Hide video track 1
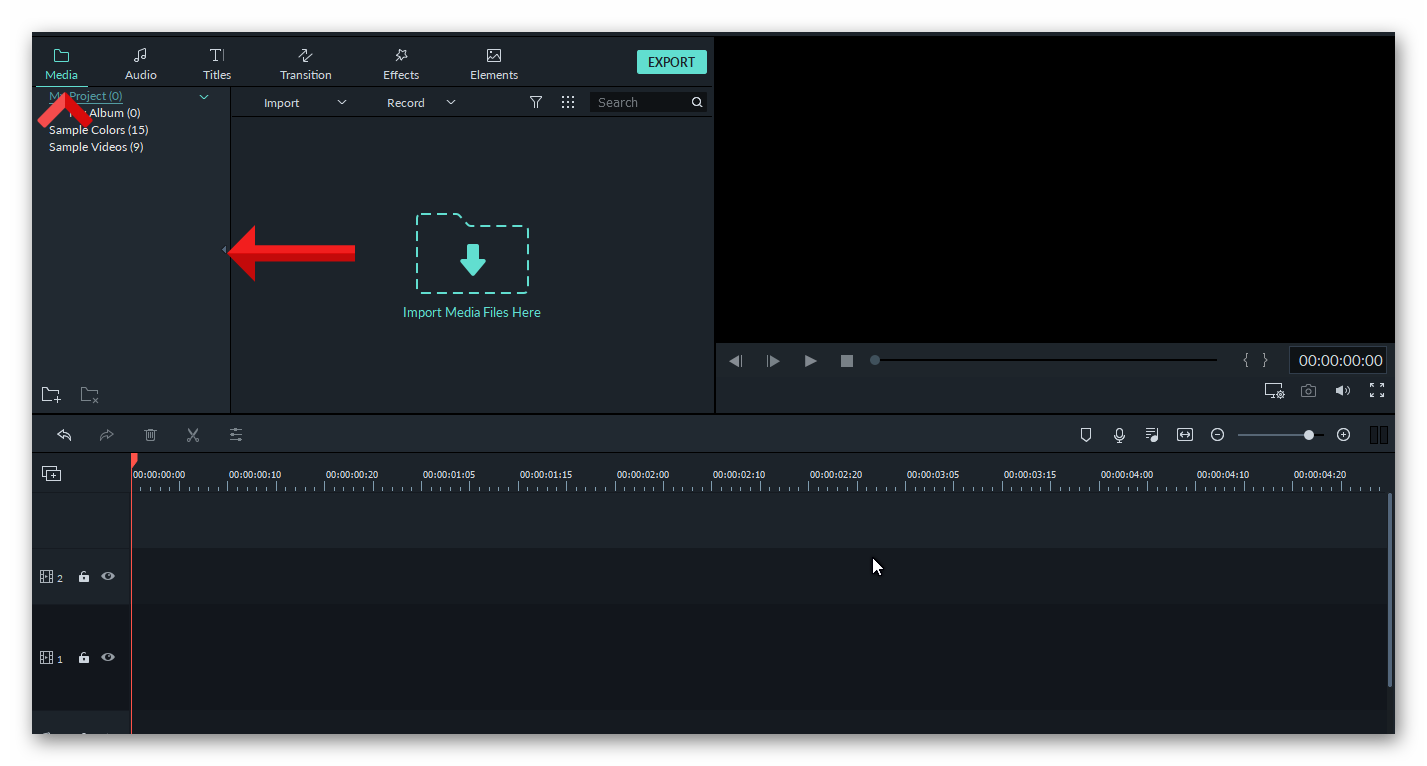1427x766 pixels. point(108,657)
